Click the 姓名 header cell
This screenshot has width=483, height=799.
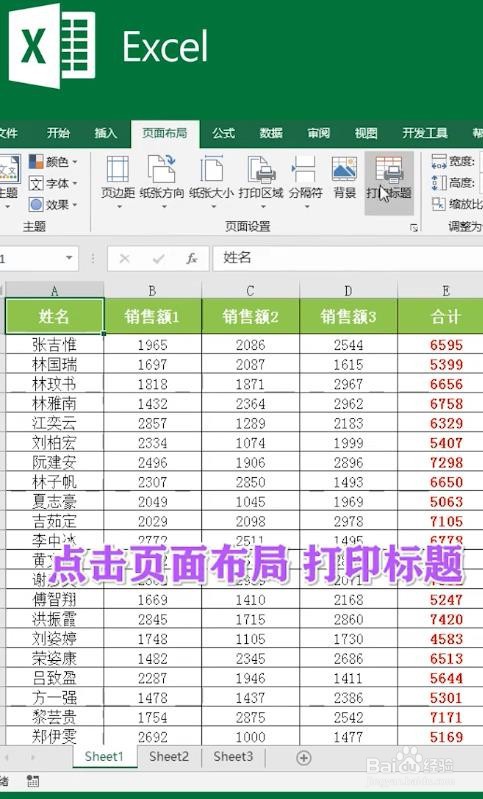pos(55,316)
